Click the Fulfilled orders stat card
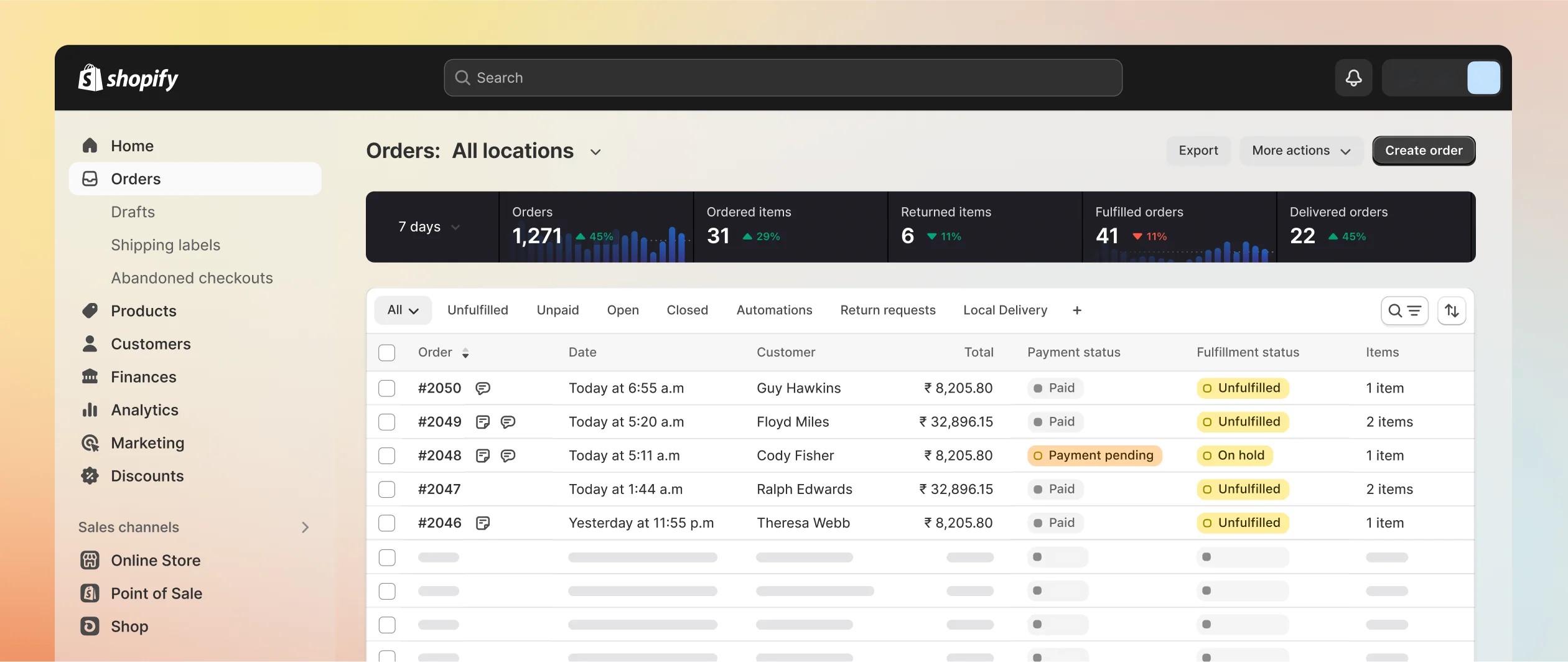The height and width of the screenshot is (662, 1568). click(1179, 227)
